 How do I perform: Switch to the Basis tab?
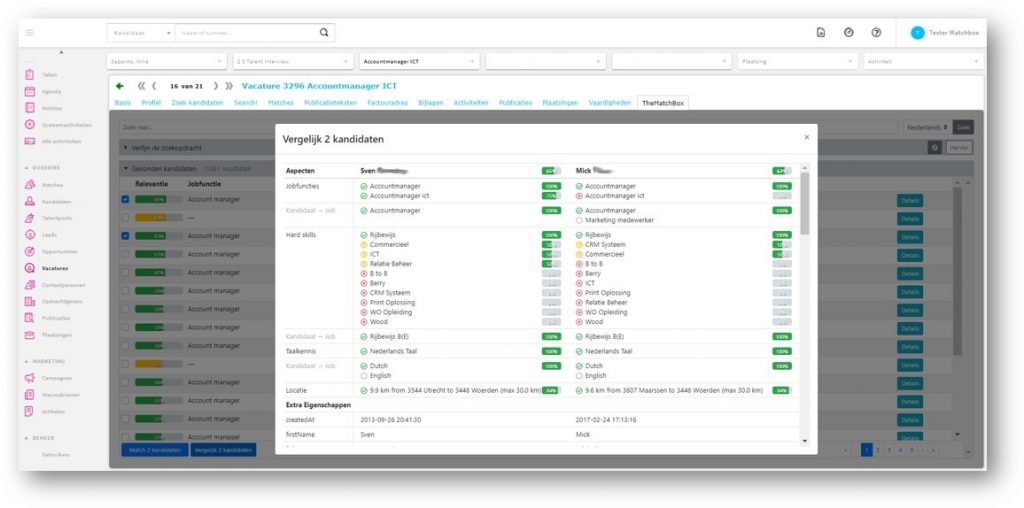click(x=123, y=103)
